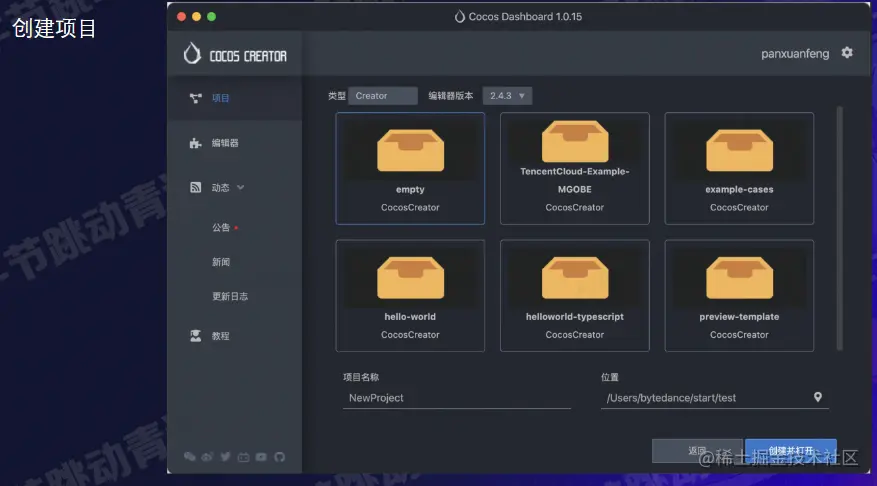Click the green zoom window button
Screen dimensions: 877x486
(211, 17)
